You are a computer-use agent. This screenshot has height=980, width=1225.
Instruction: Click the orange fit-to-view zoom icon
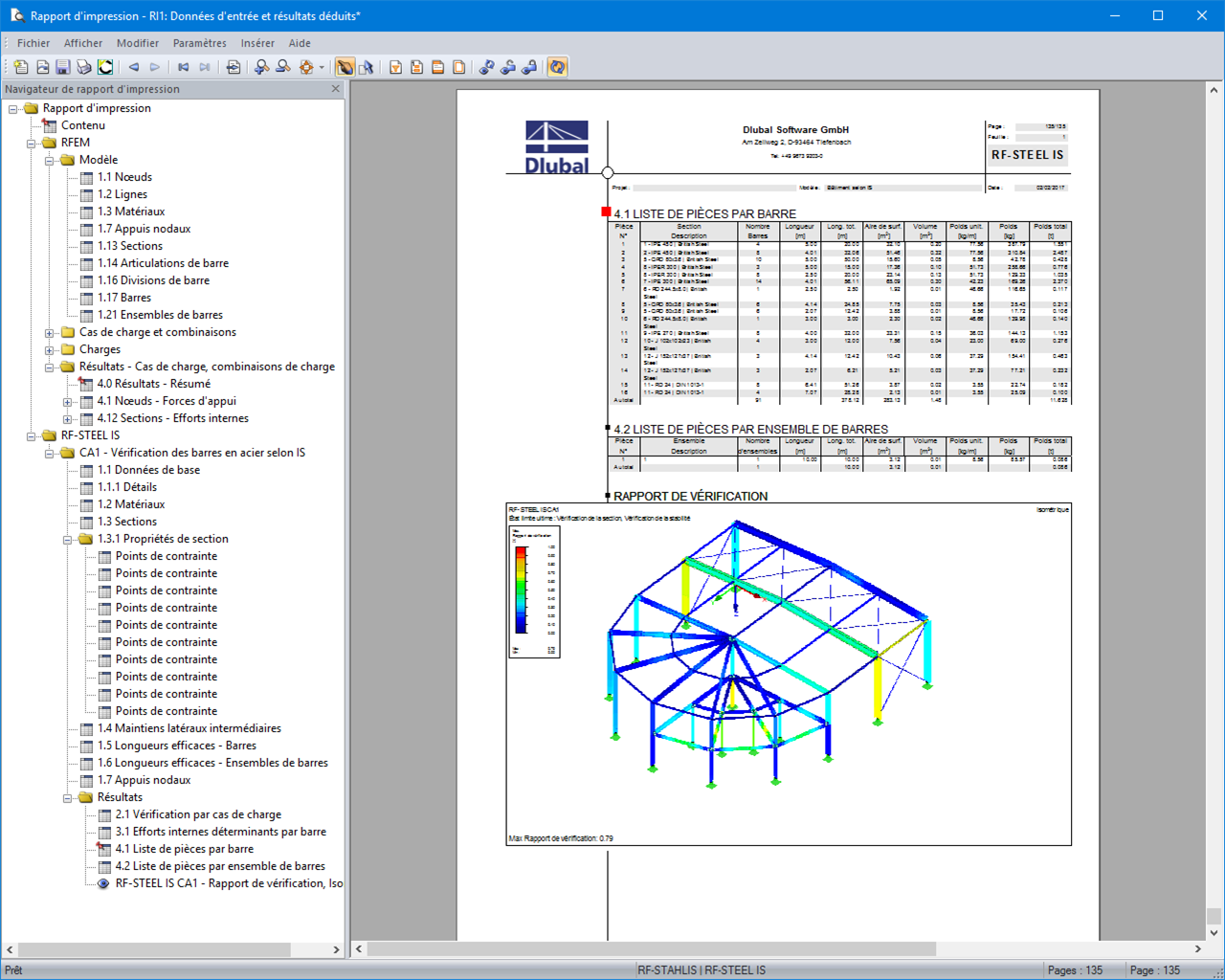point(306,67)
